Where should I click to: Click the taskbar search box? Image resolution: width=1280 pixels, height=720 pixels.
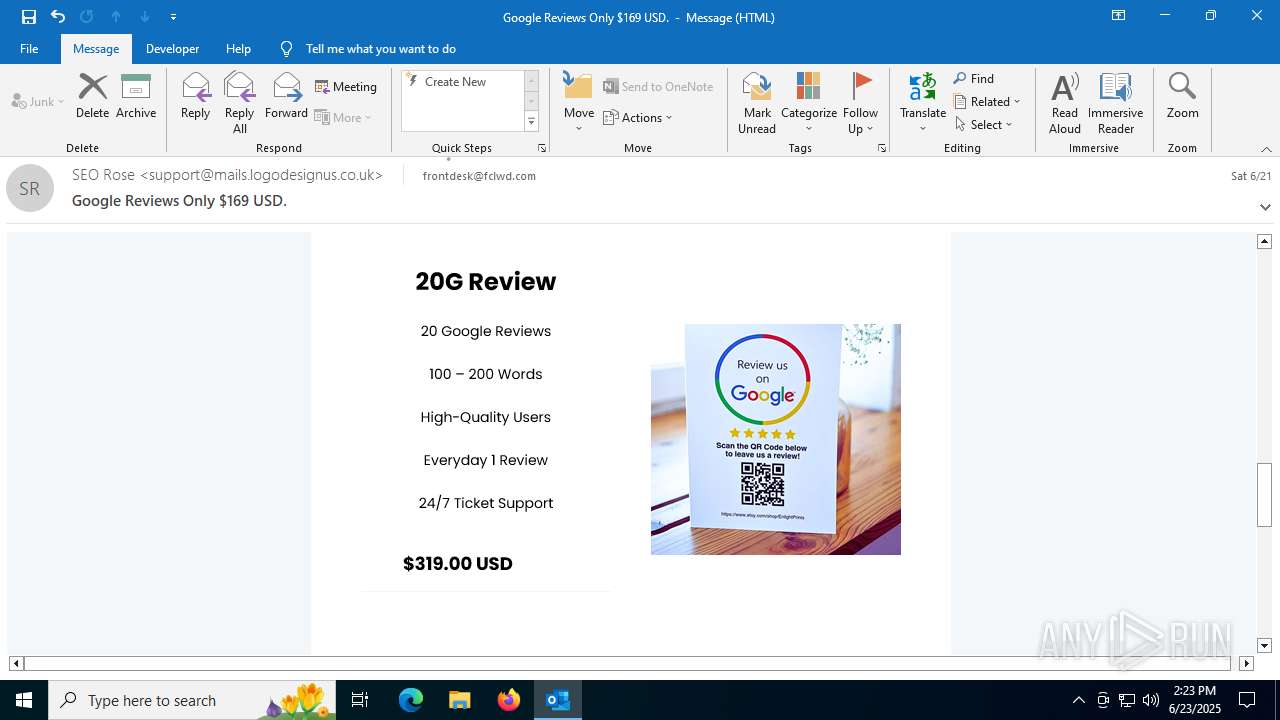pyautogui.click(x=192, y=700)
